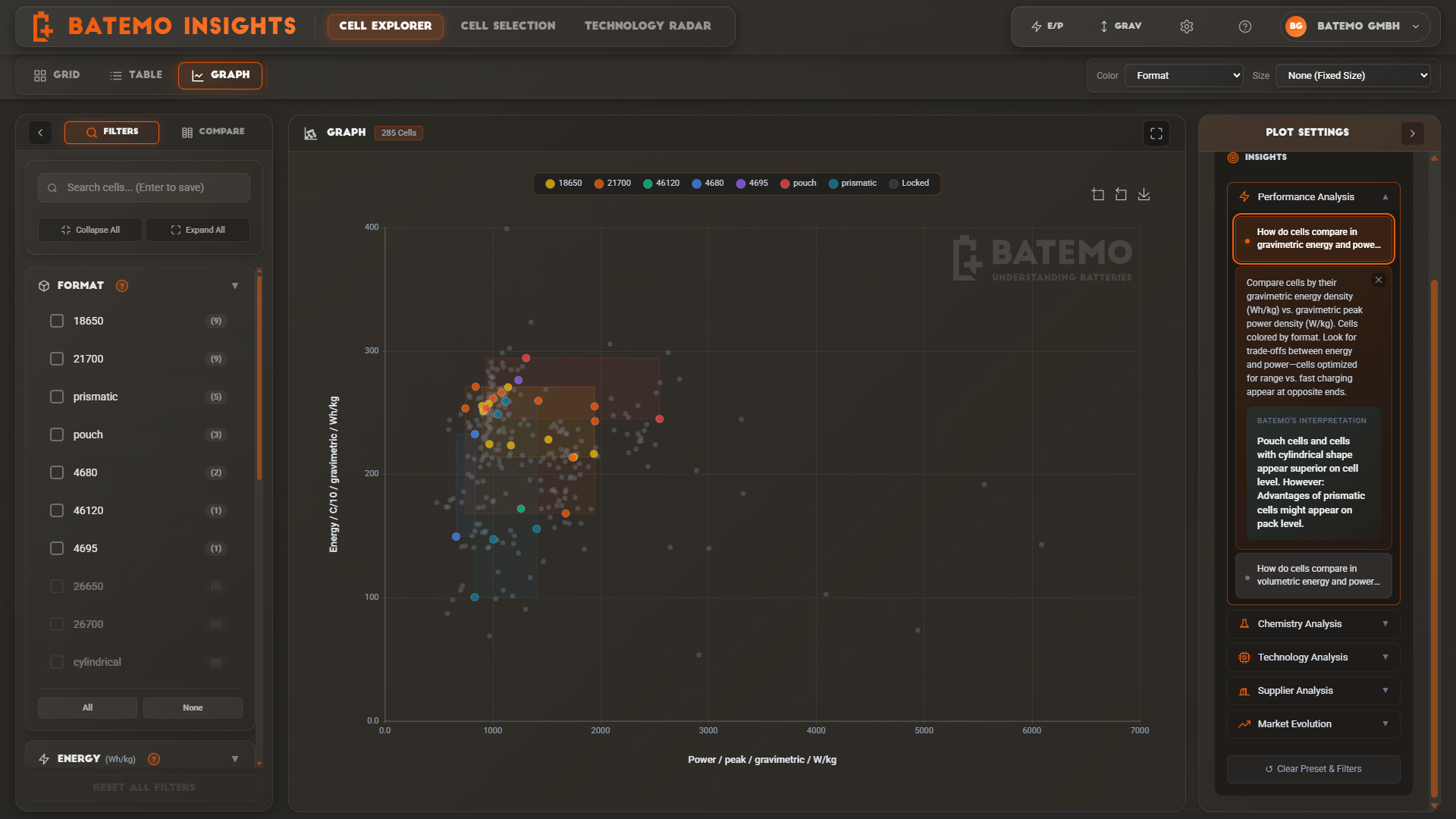Activate the zoom-to-selection icon above the chart
1456x819 pixels.
[1098, 194]
